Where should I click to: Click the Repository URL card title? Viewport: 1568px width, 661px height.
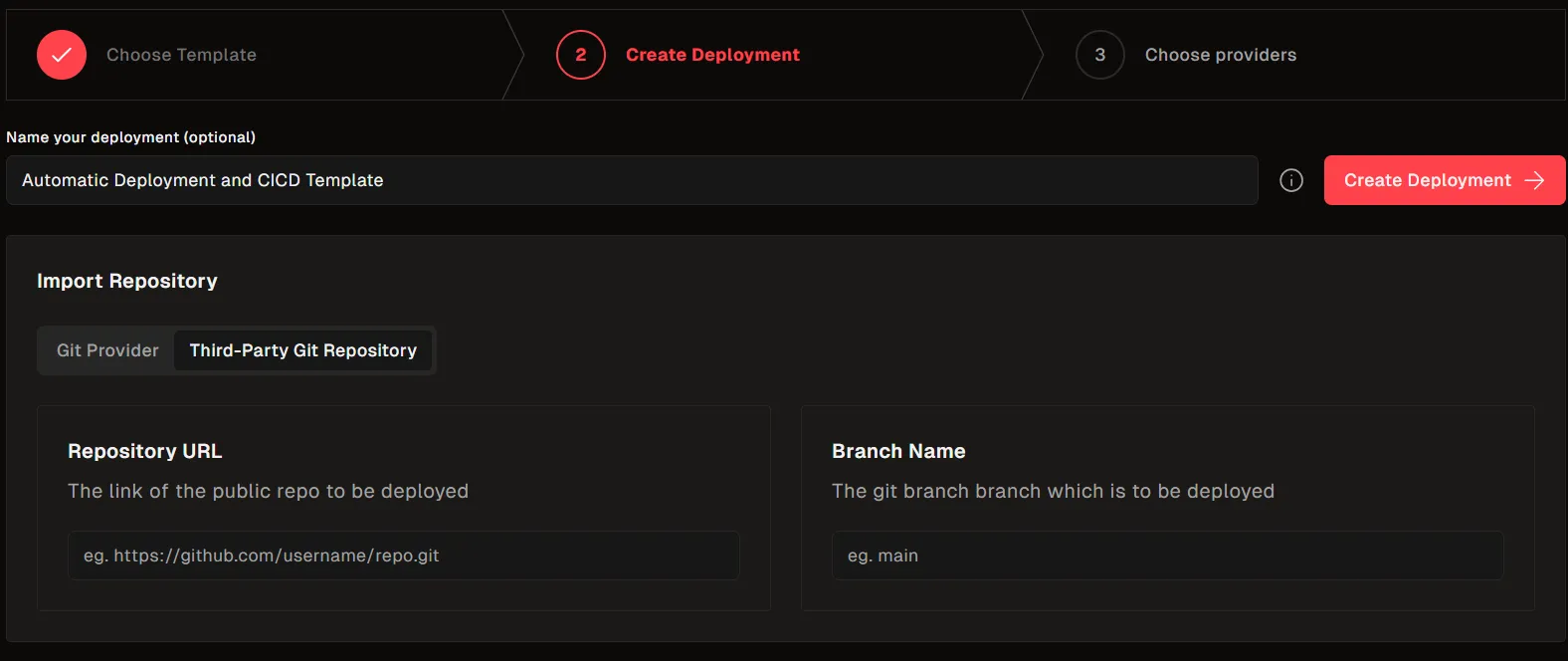pos(145,451)
